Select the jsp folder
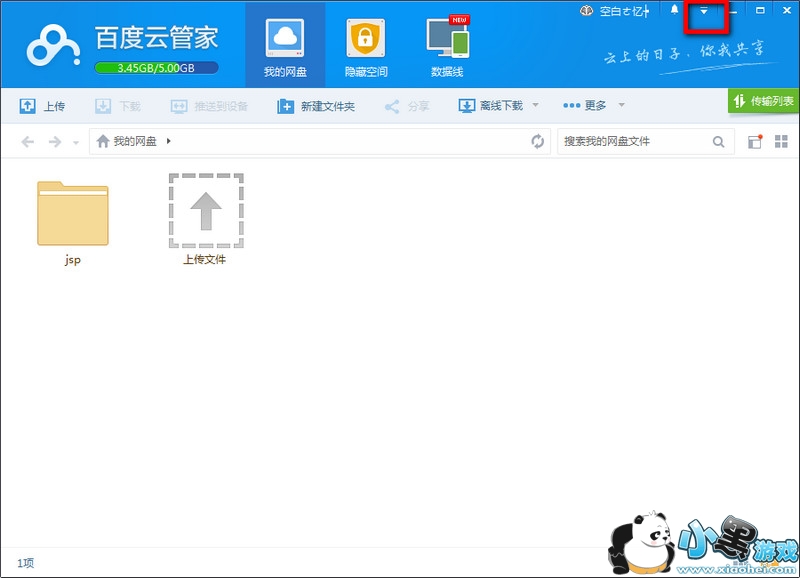Viewport: 800px width, 578px height. pyautogui.click(x=72, y=223)
